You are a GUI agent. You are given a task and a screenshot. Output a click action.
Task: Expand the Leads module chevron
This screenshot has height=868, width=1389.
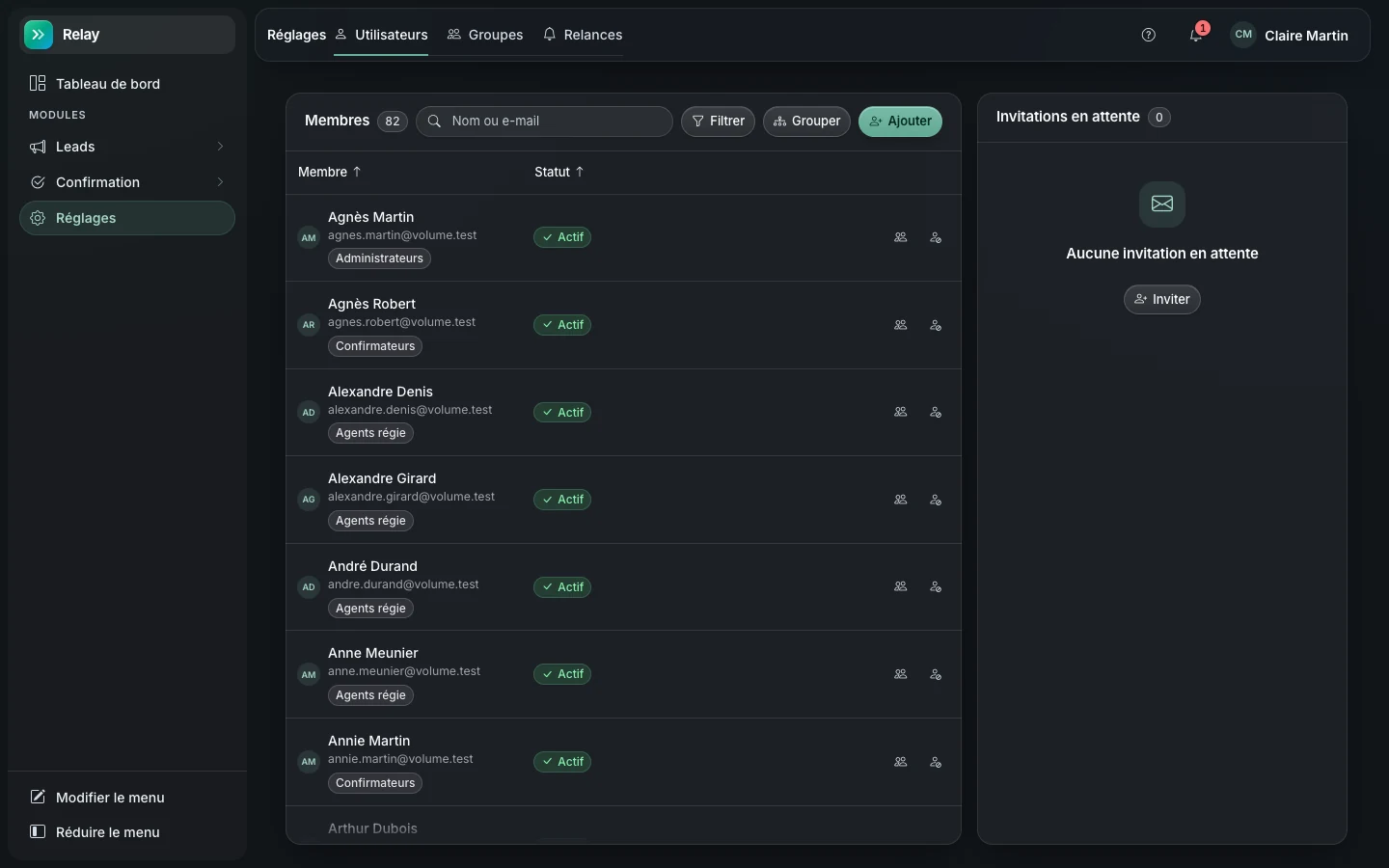pyautogui.click(x=220, y=147)
